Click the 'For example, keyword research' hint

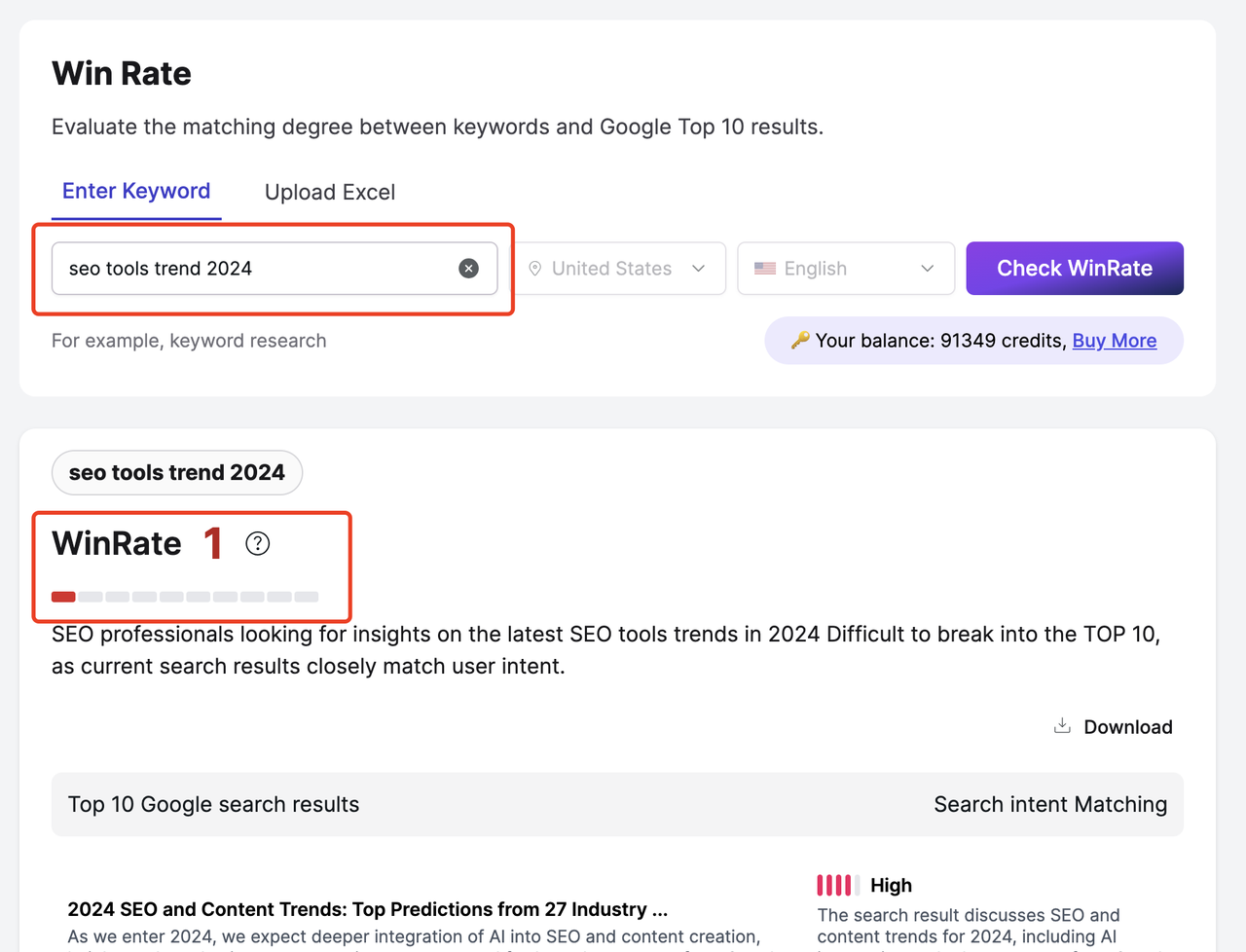(x=189, y=341)
